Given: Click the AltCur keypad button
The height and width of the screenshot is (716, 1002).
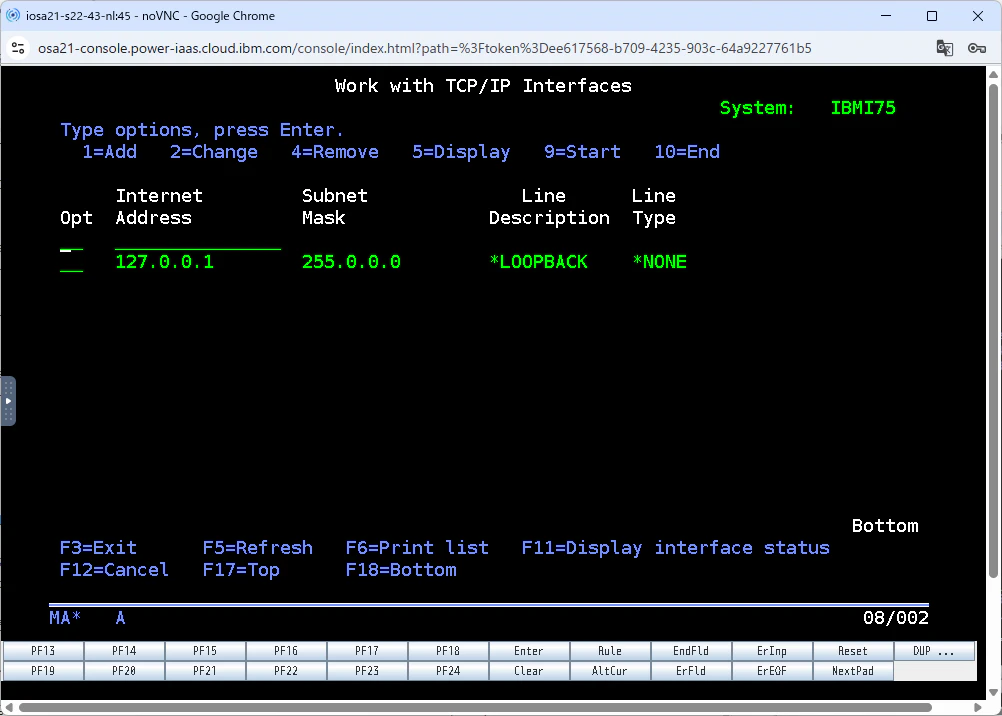Looking at the screenshot, I should pyautogui.click(x=610, y=671).
